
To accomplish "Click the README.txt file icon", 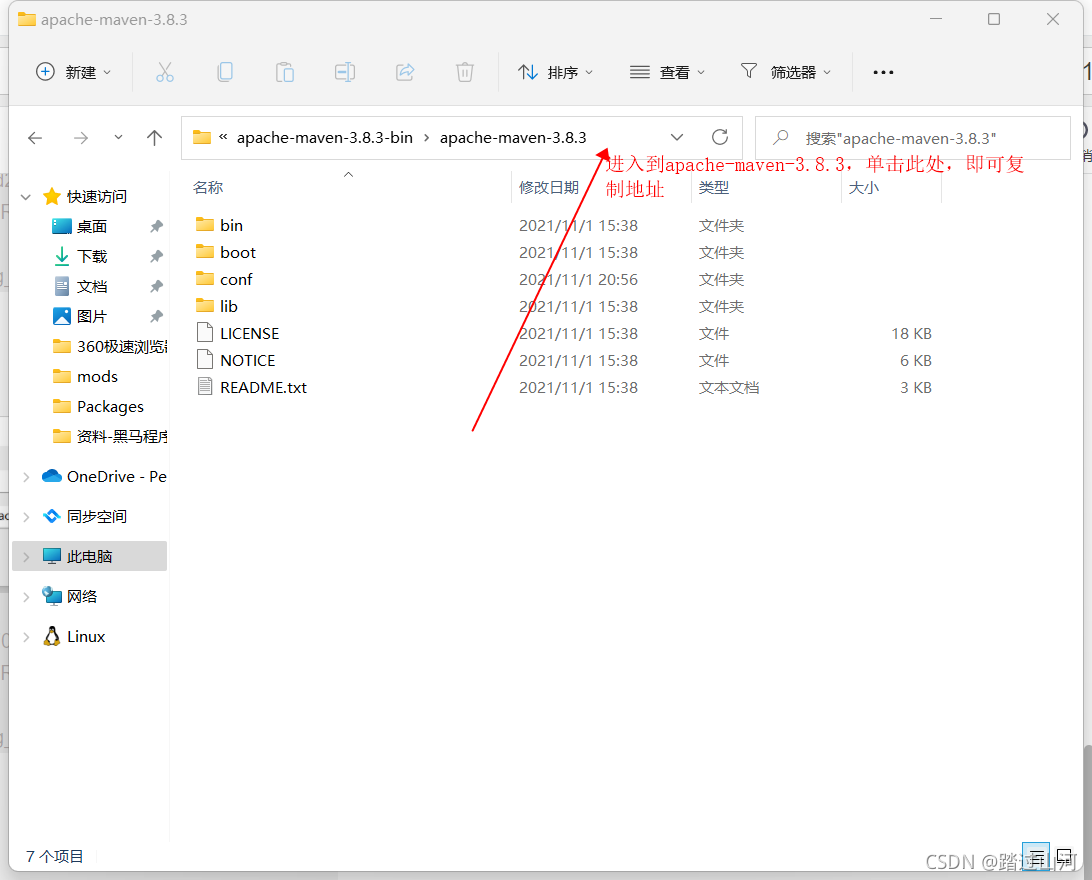I will click(x=205, y=386).
